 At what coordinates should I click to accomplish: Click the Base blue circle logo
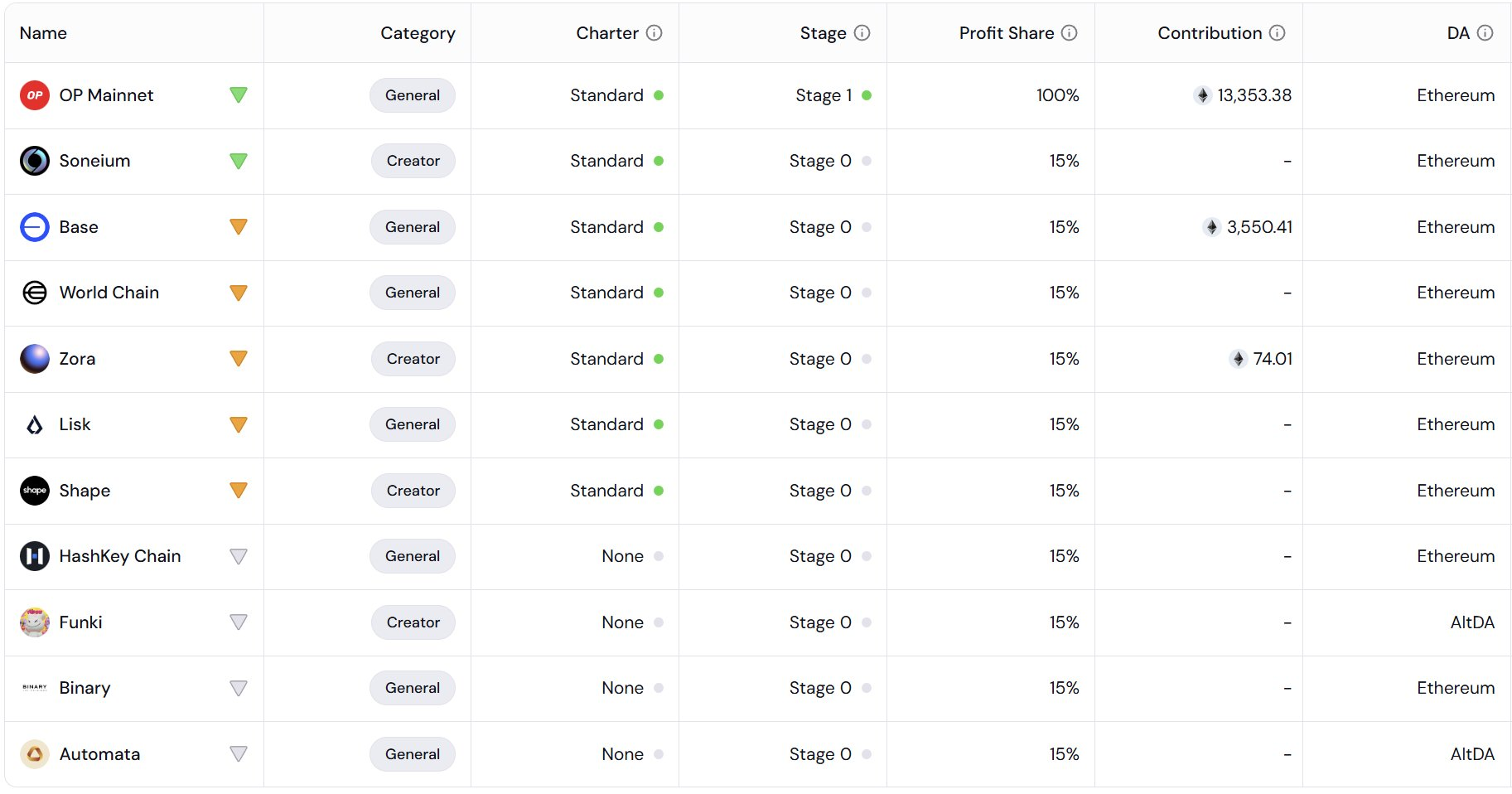(35, 227)
